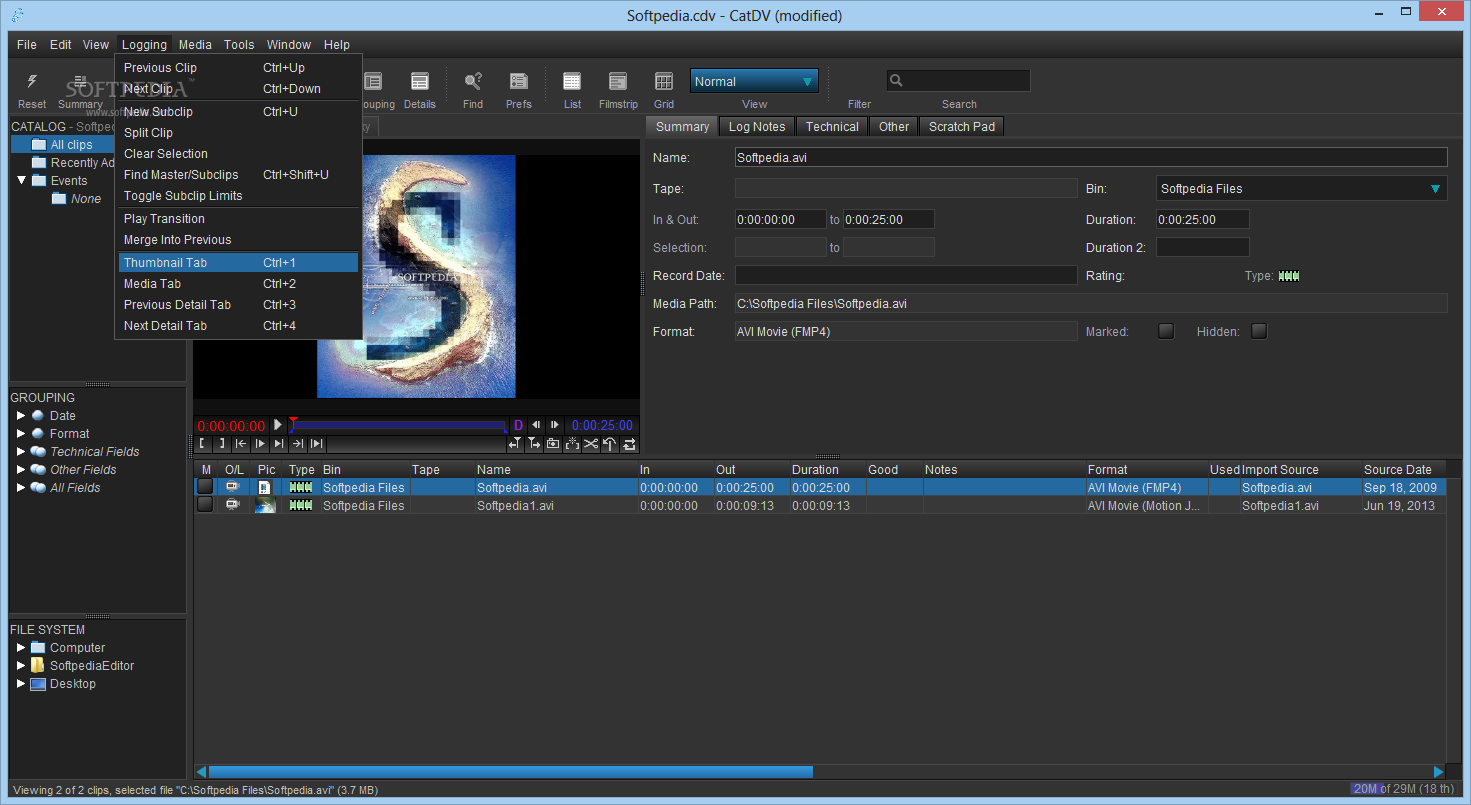Open the Details toolbar icon

pyautogui.click(x=420, y=82)
